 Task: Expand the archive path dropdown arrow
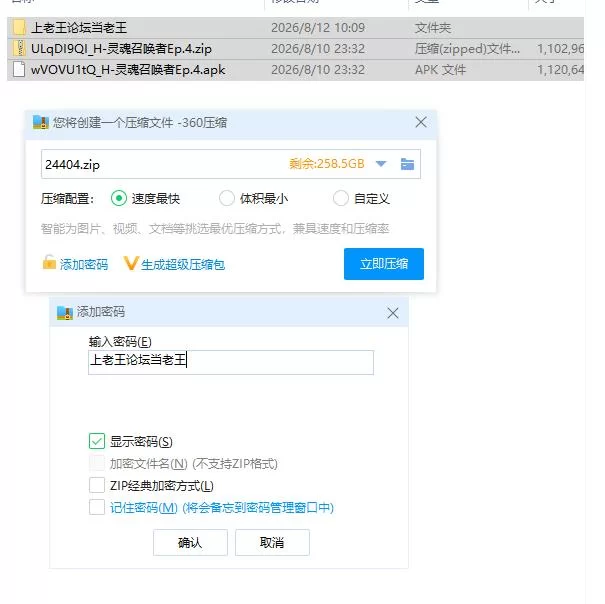coord(380,164)
